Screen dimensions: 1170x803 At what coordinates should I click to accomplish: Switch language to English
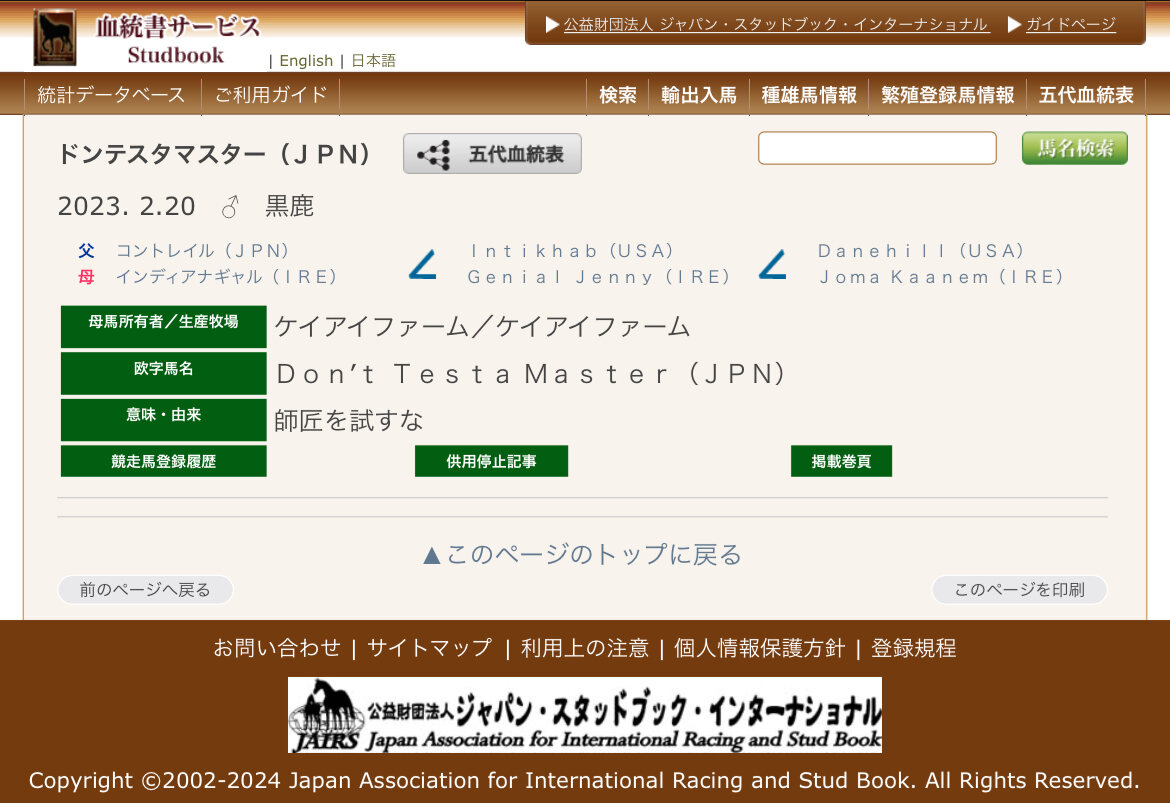(x=306, y=61)
